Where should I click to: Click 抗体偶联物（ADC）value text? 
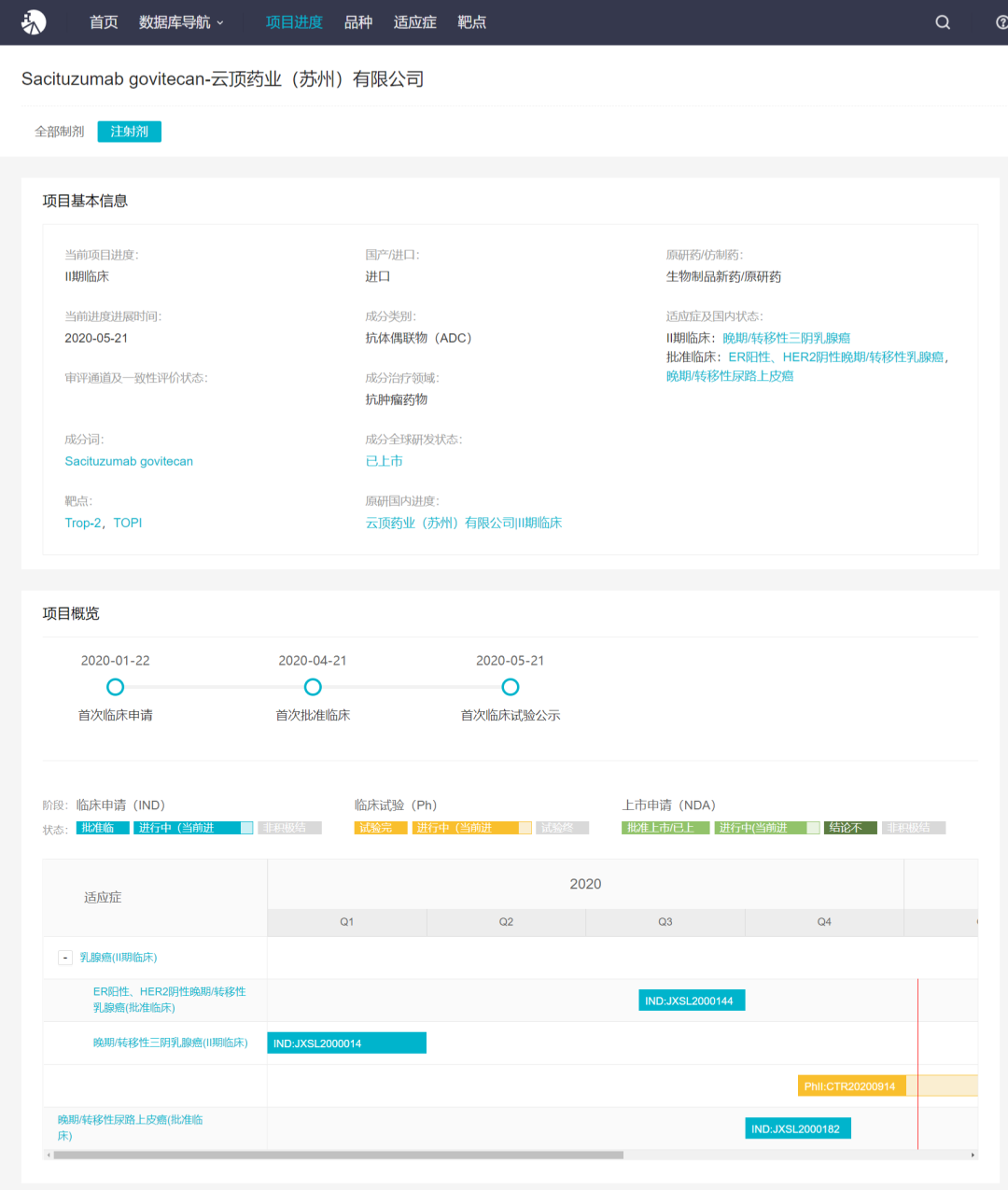point(418,338)
